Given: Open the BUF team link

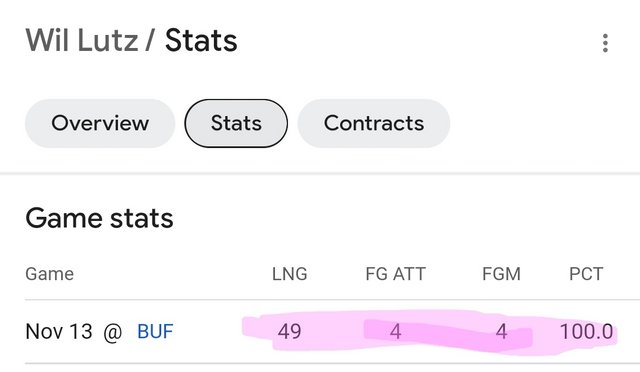Looking at the screenshot, I should (155, 331).
